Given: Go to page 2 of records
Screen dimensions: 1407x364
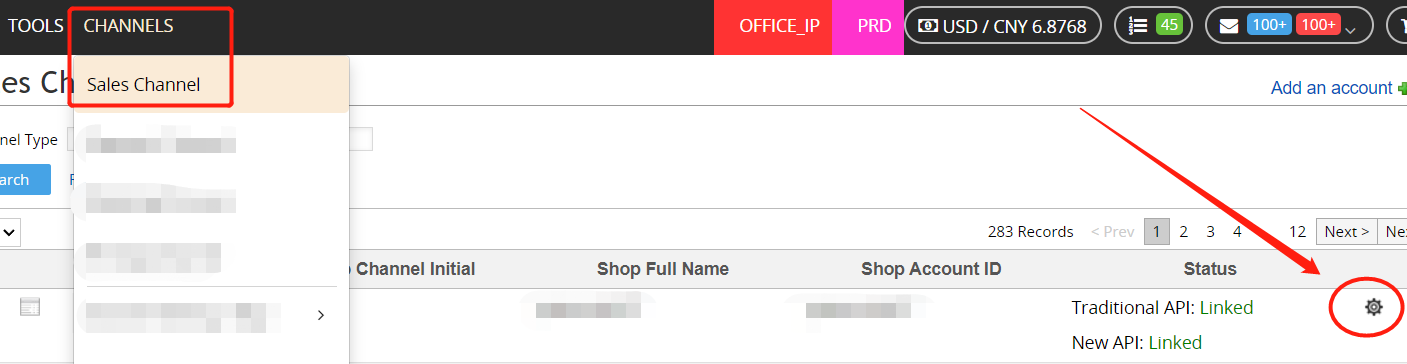Looking at the screenshot, I should (x=1183, y=231).
